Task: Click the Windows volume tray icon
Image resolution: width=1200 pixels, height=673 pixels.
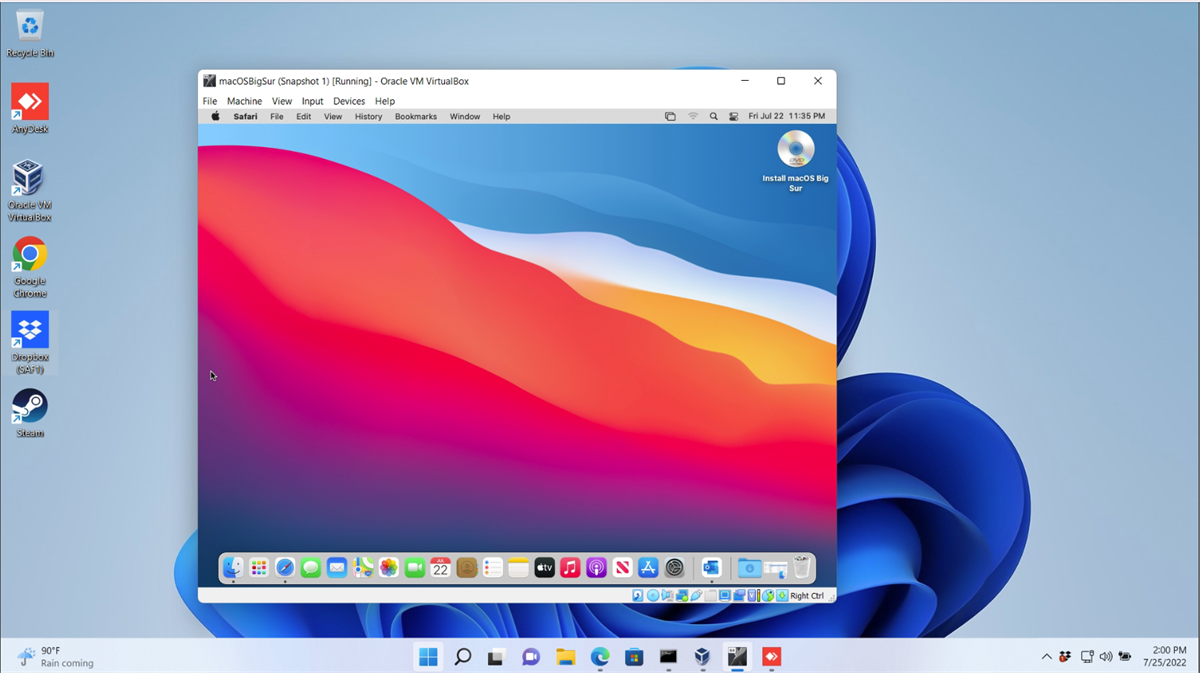Action: tap(1105, 657)
